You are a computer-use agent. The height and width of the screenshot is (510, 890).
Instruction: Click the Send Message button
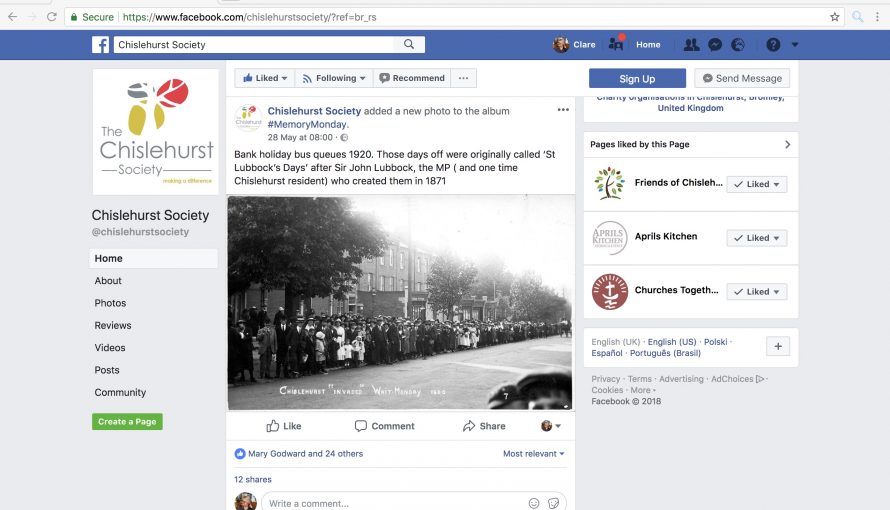[x=742, y=79]
